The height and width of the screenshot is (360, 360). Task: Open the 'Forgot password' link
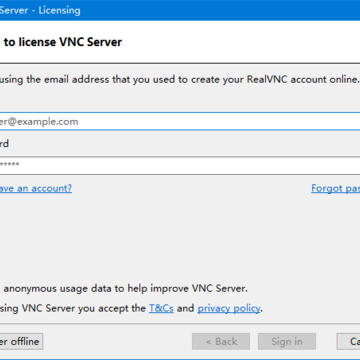pos(336,189)
